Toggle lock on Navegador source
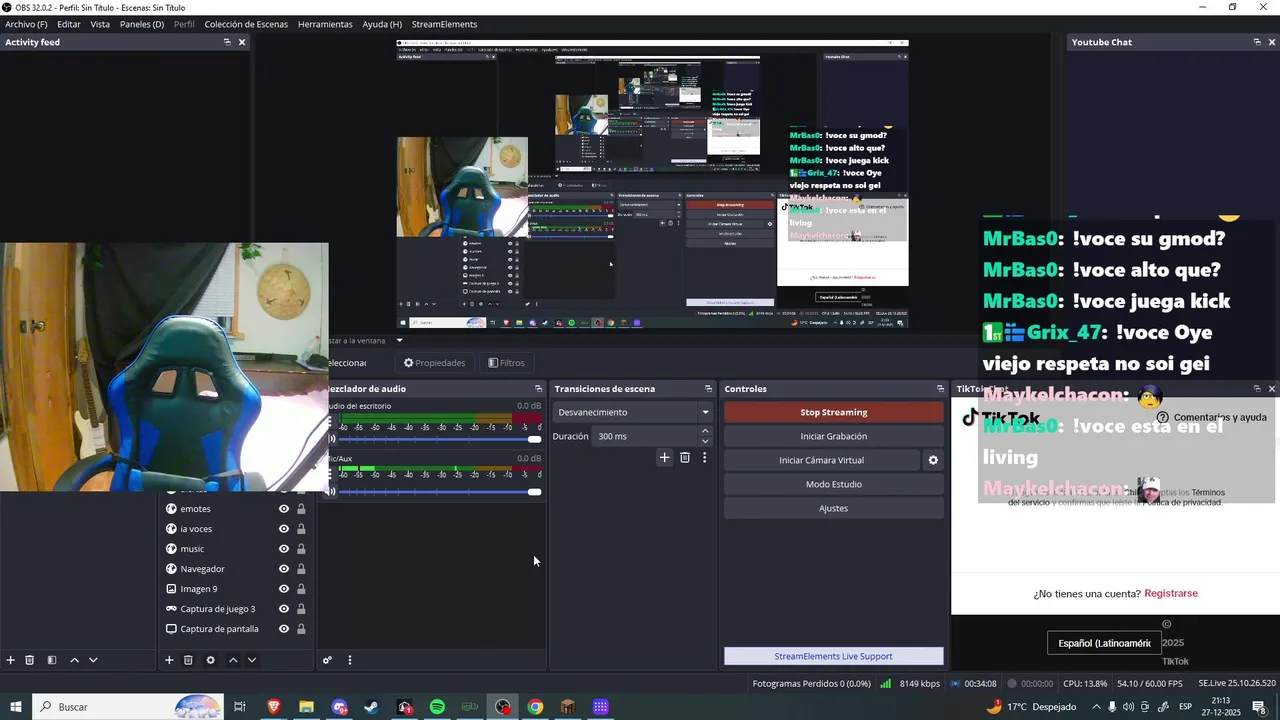The width and height of the screenshot is (1280, 720). (301, 569)
